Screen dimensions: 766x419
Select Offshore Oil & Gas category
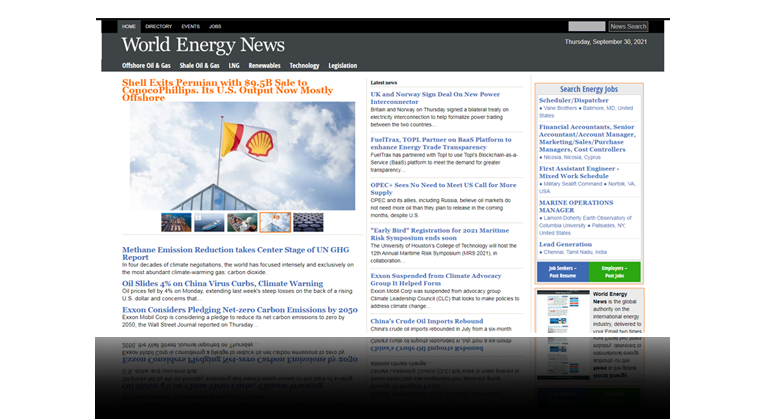coord(146,65)
